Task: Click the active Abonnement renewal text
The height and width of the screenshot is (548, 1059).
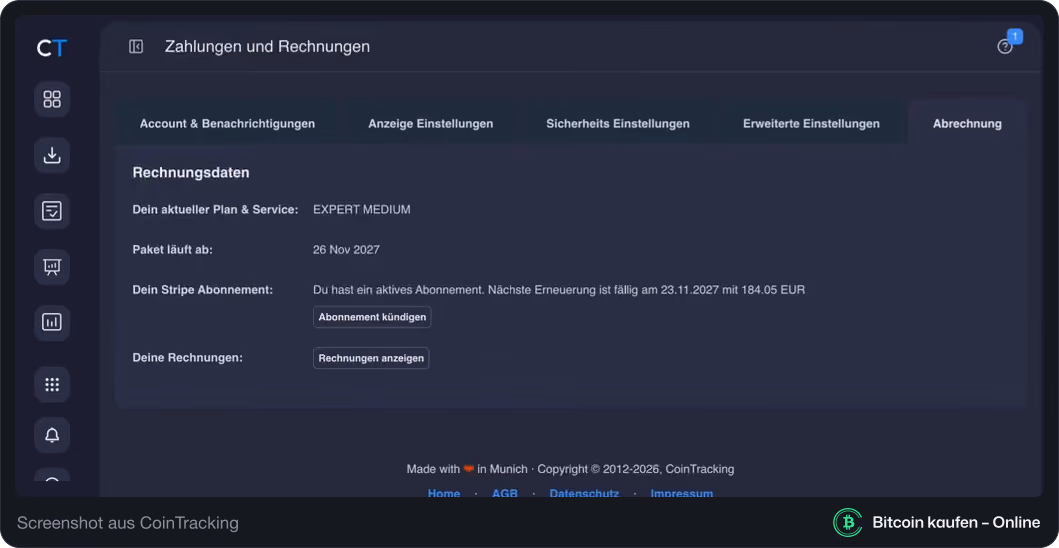Action: (x=559, y=290)
